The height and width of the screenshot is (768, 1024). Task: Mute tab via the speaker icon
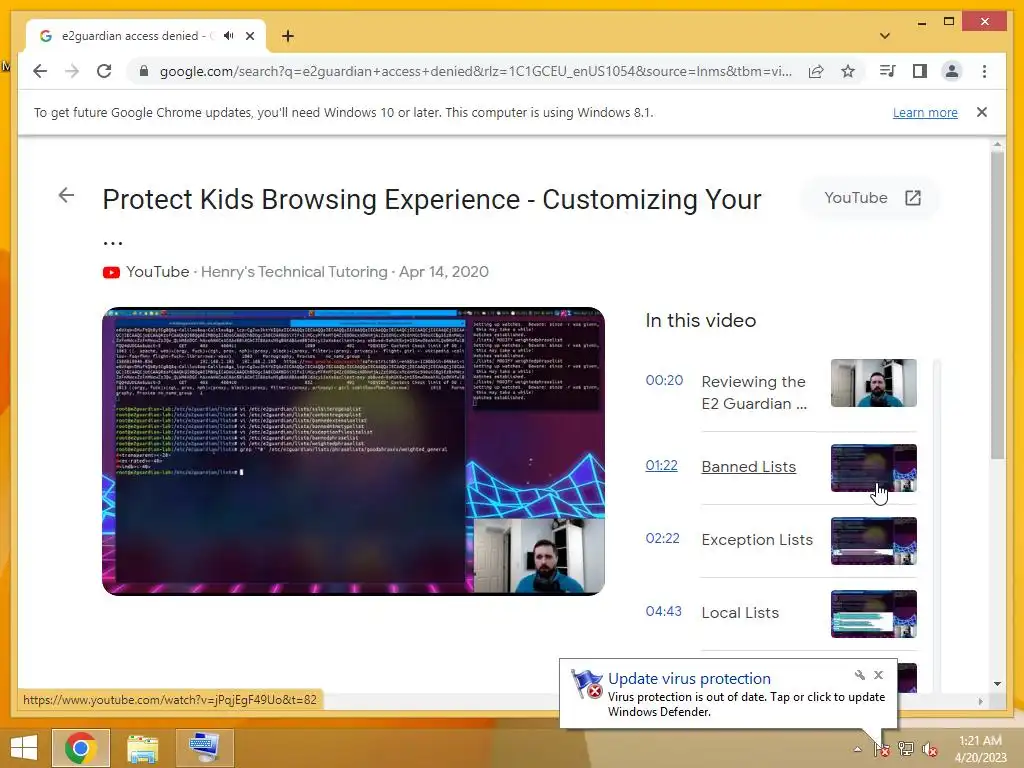[228, 36]
